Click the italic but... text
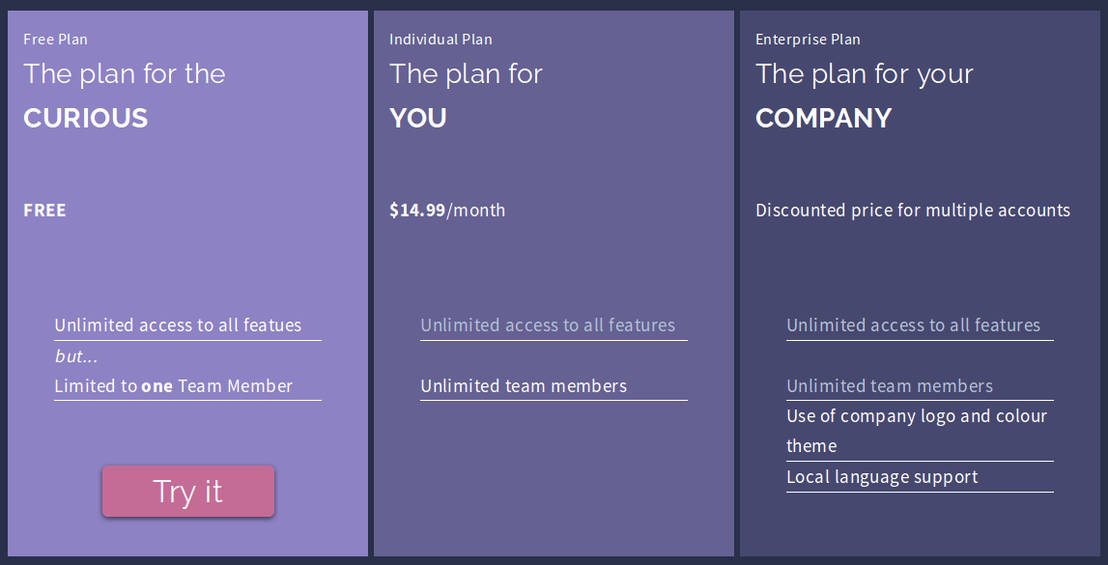Viewport: 1108px width, 565px height. coord(76,356)
